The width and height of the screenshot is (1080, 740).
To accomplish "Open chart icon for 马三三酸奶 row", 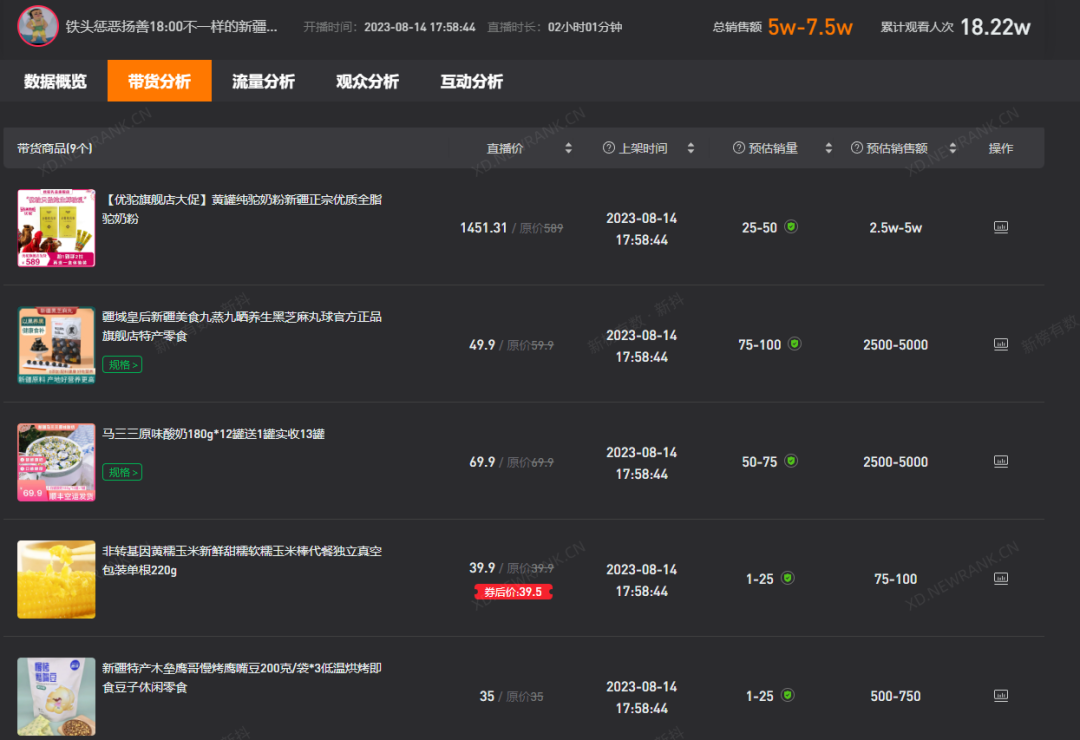I will coord(1001,461).
